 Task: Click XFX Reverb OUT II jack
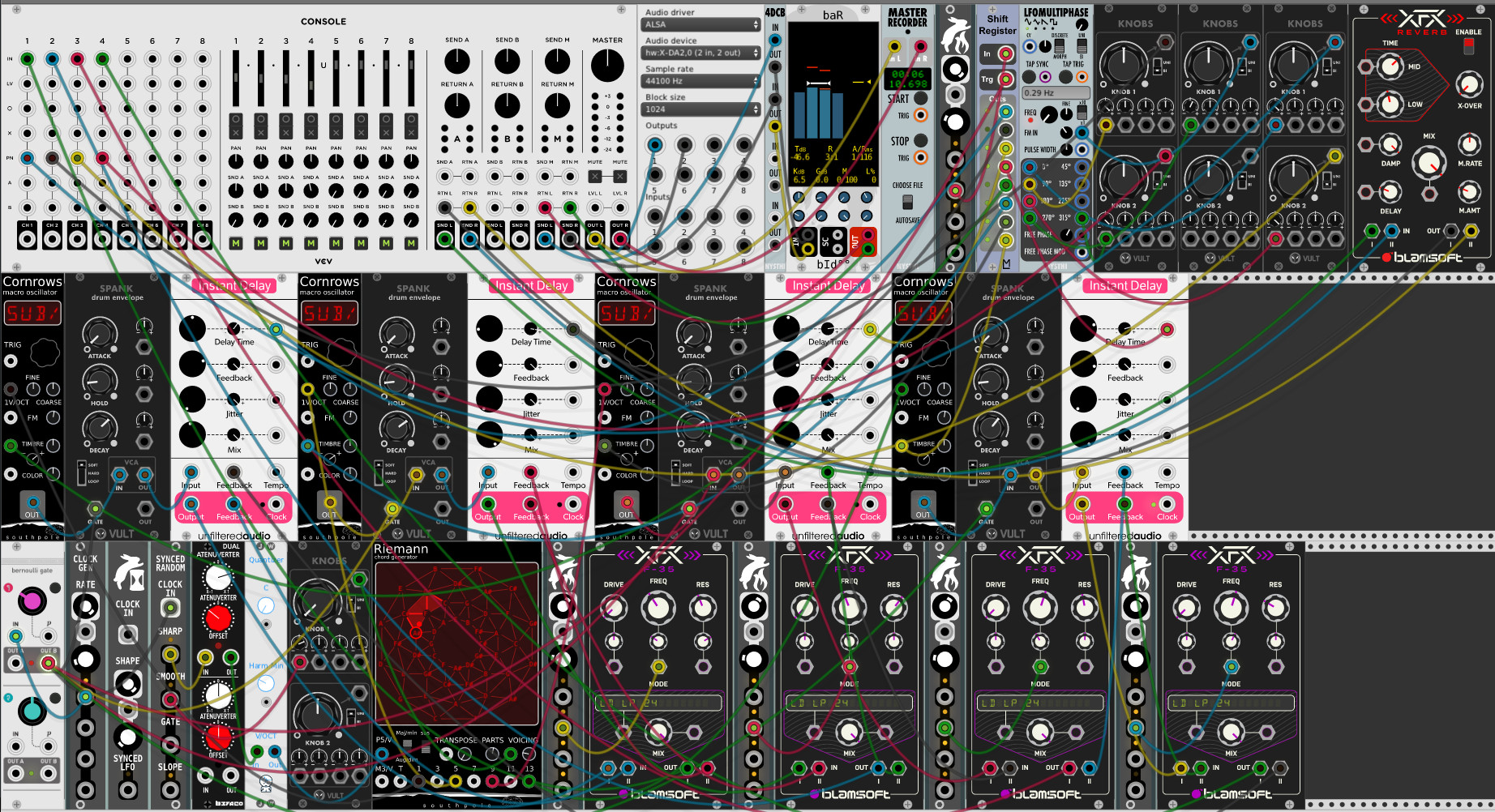pyautogui.click(x=1471, y=231)
